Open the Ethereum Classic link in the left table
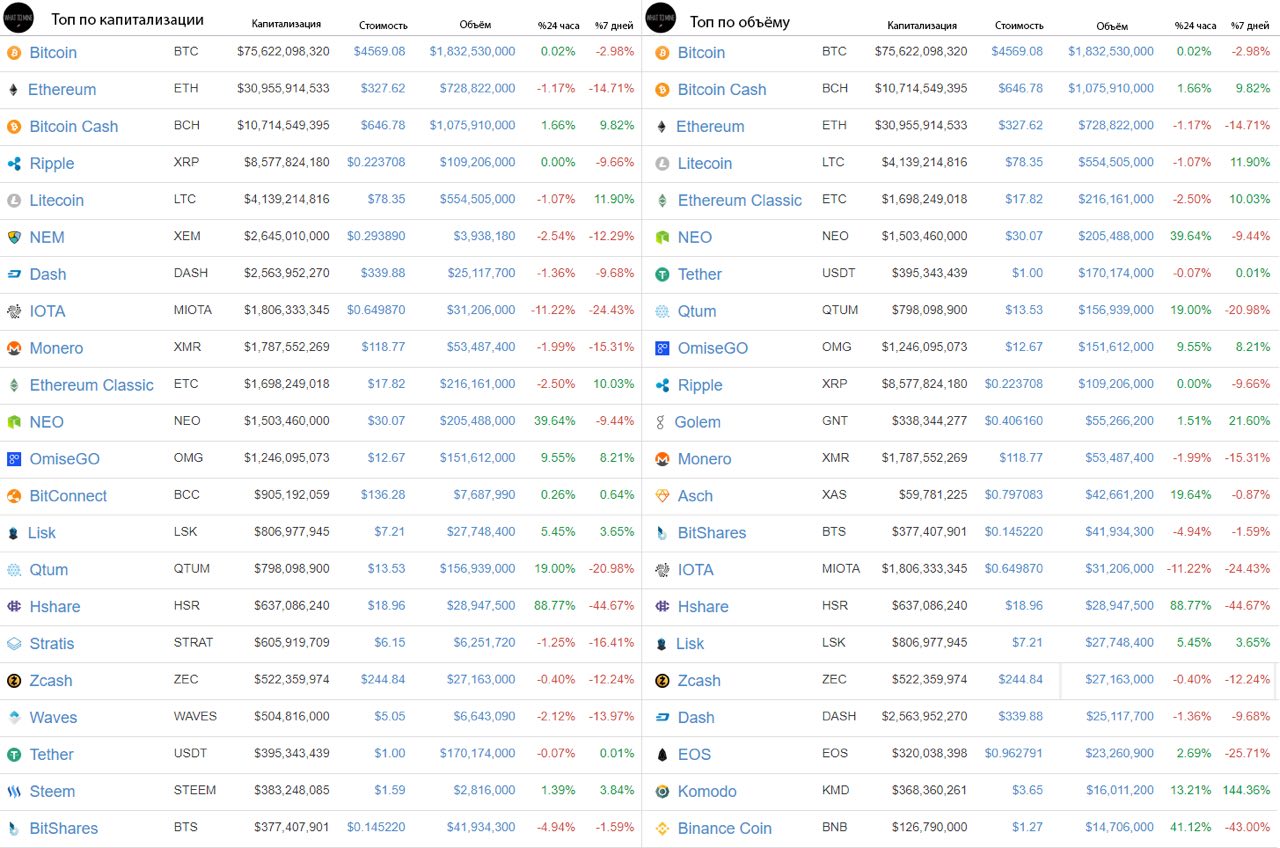The width and height of the screenshot is (1280, 848). (x=92, y=385)
